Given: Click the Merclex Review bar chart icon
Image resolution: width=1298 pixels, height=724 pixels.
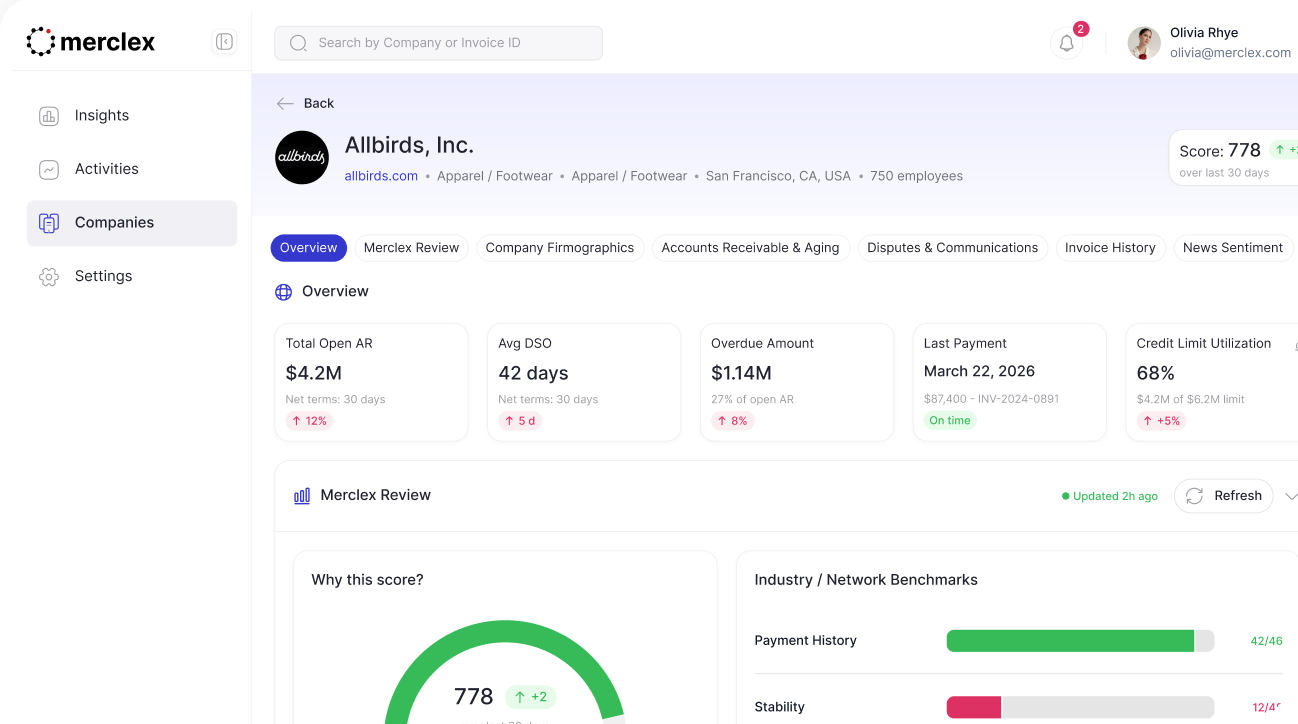Looking at the screenshot, I should [x=302, y=496].
